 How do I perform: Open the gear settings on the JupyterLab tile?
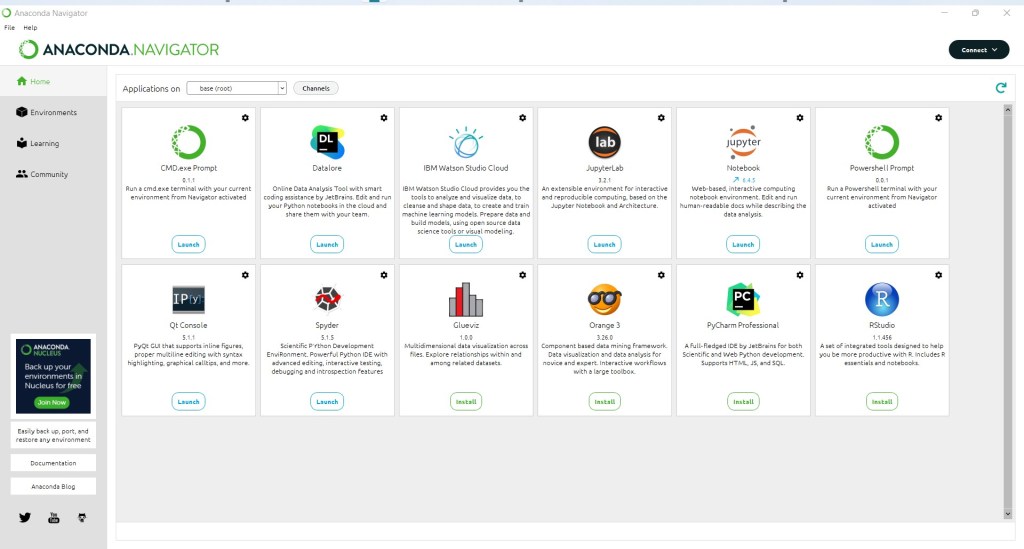(662, 118)
